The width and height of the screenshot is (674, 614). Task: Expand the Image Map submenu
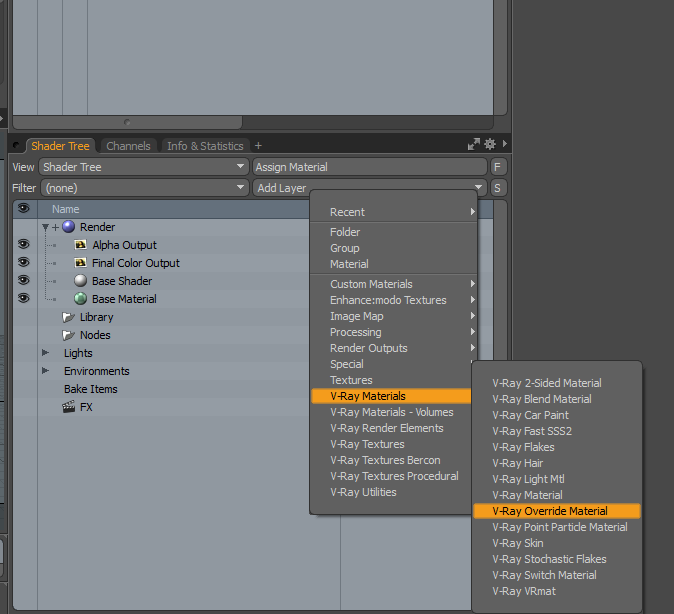[x=393, y=316]
